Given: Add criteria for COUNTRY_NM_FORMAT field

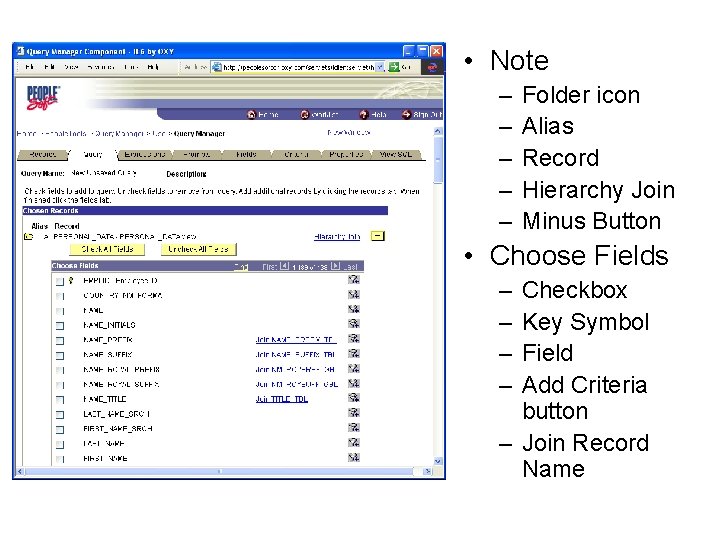Looking at the screenshot, I should (354, 294).
